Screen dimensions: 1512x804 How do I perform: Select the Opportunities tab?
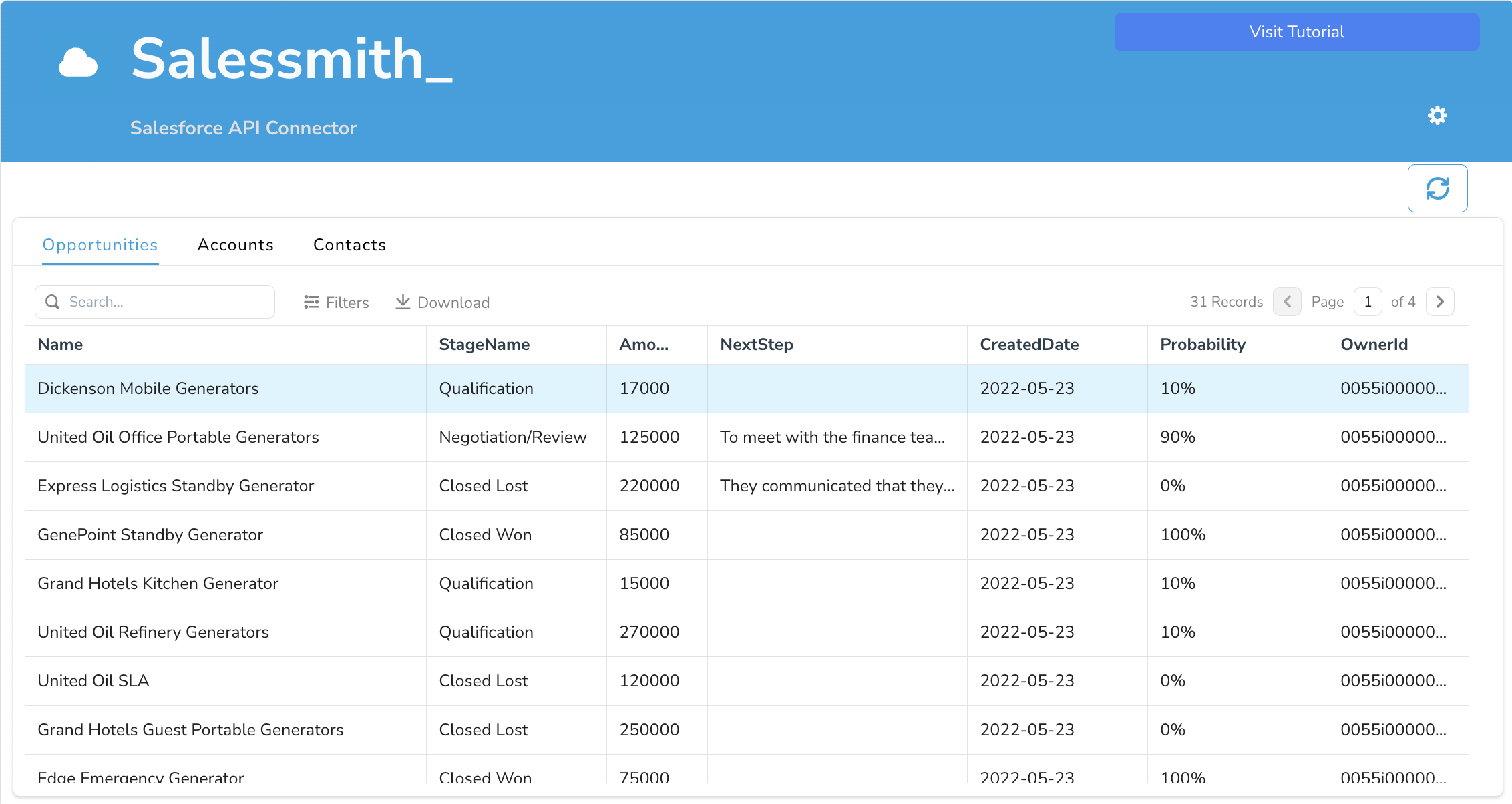click(x=100, y=245)
